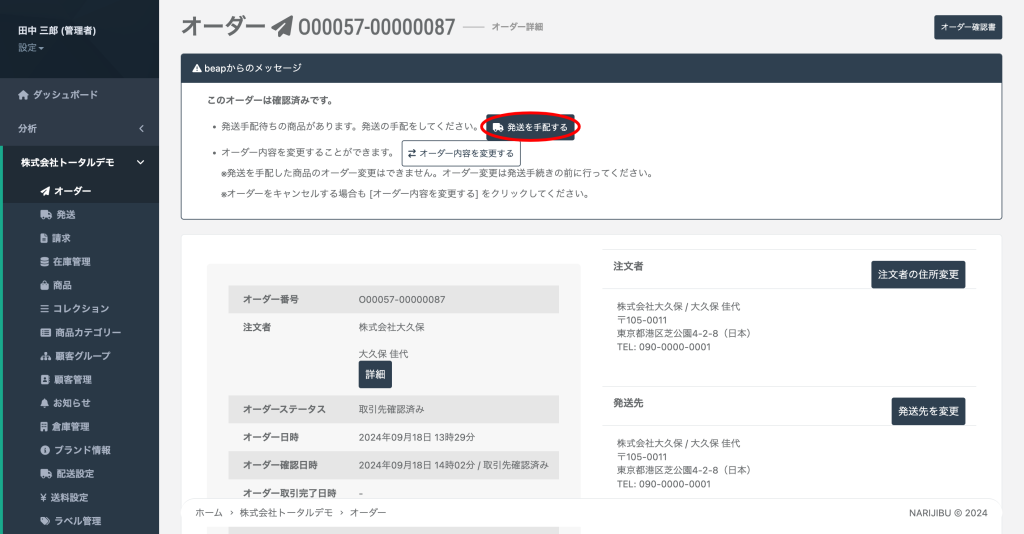Click オーダー内容を変更する button
The height and width of the screenshot is (534, 1024).
click(461, 153)
